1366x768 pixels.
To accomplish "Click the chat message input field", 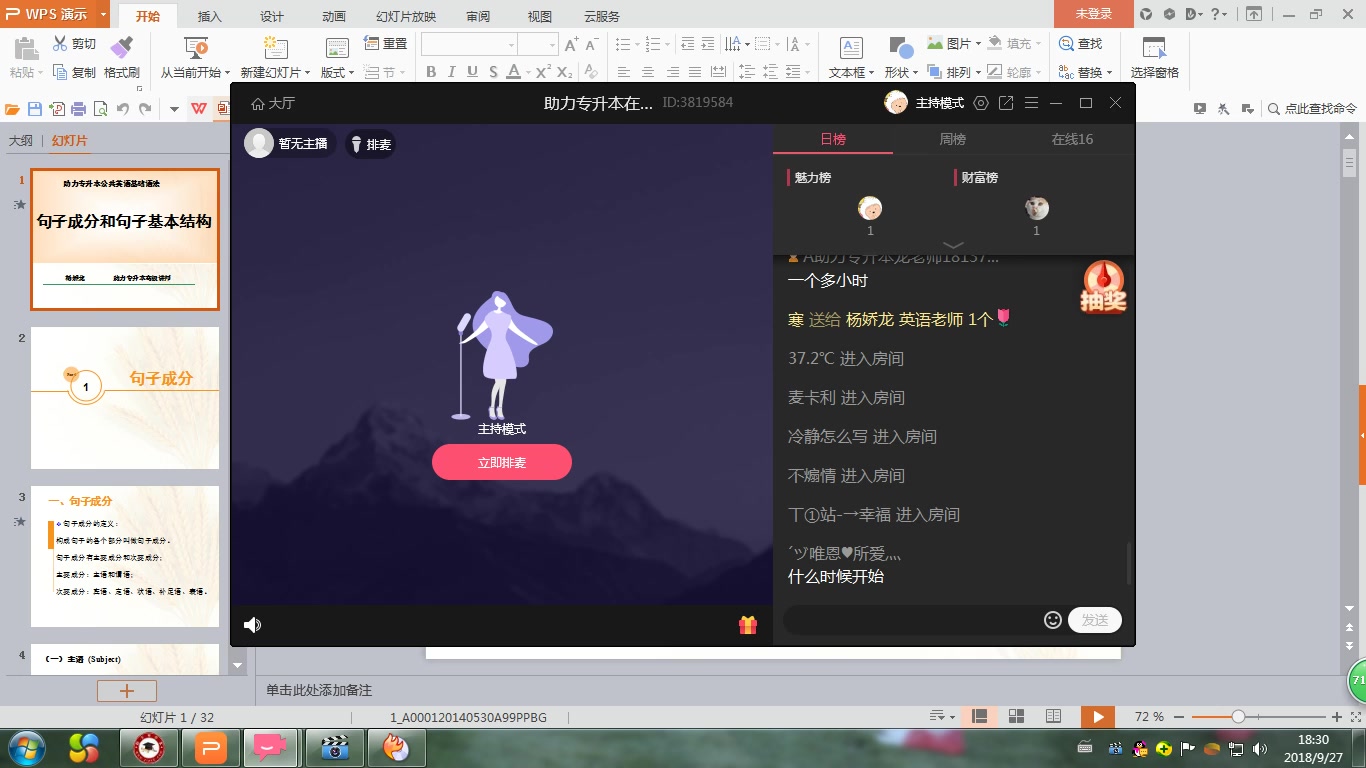I will (912, 620).
